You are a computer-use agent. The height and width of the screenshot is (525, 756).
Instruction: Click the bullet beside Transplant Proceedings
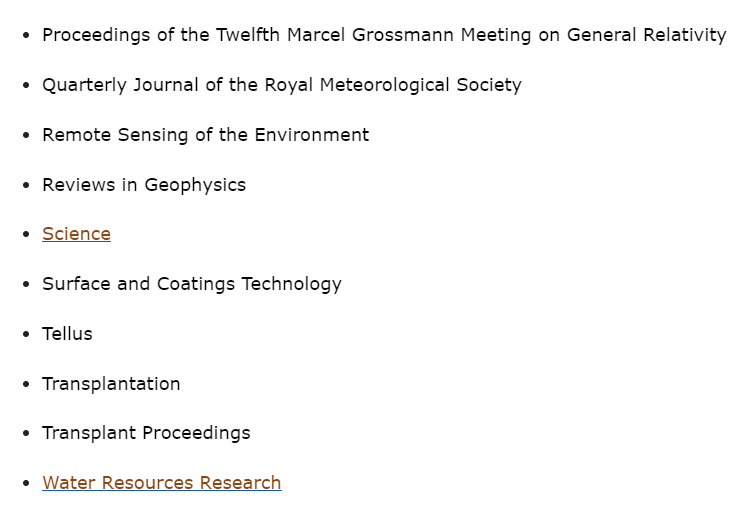tap(26, 434)
